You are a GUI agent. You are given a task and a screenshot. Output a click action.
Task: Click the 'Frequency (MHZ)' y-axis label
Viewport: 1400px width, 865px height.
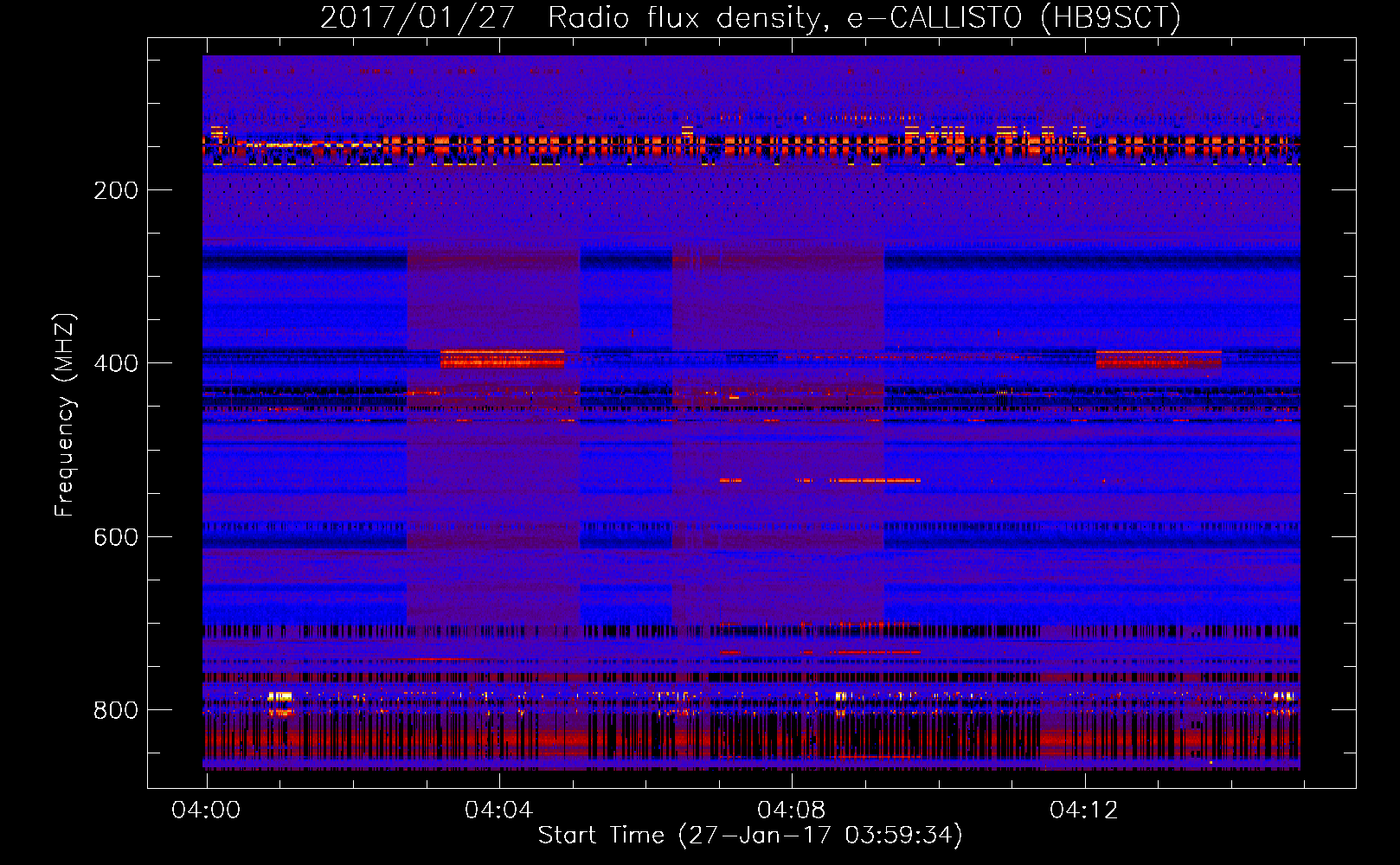pos(65,415)
